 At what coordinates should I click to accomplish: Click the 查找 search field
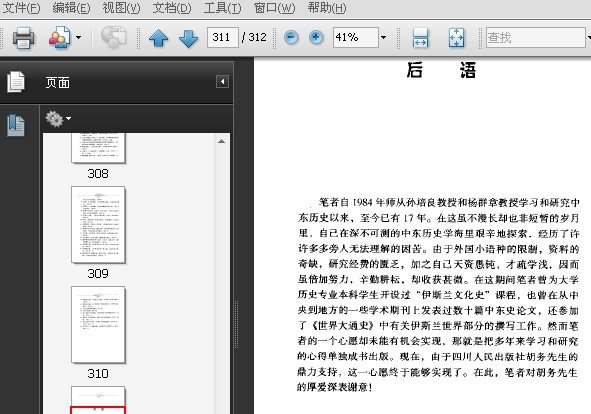[x=536, y=37]
